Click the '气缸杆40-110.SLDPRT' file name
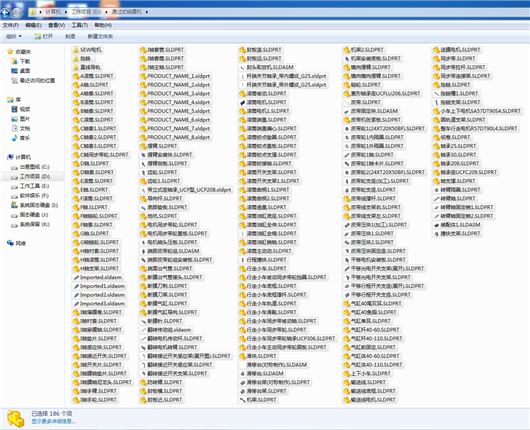Viewport: 530px width, 430px height. click(377, 338)
